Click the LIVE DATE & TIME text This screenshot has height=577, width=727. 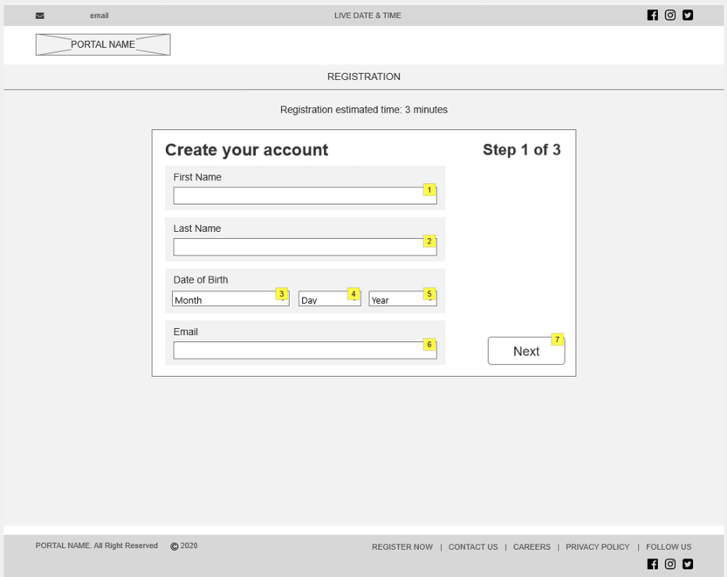point(368,15)
